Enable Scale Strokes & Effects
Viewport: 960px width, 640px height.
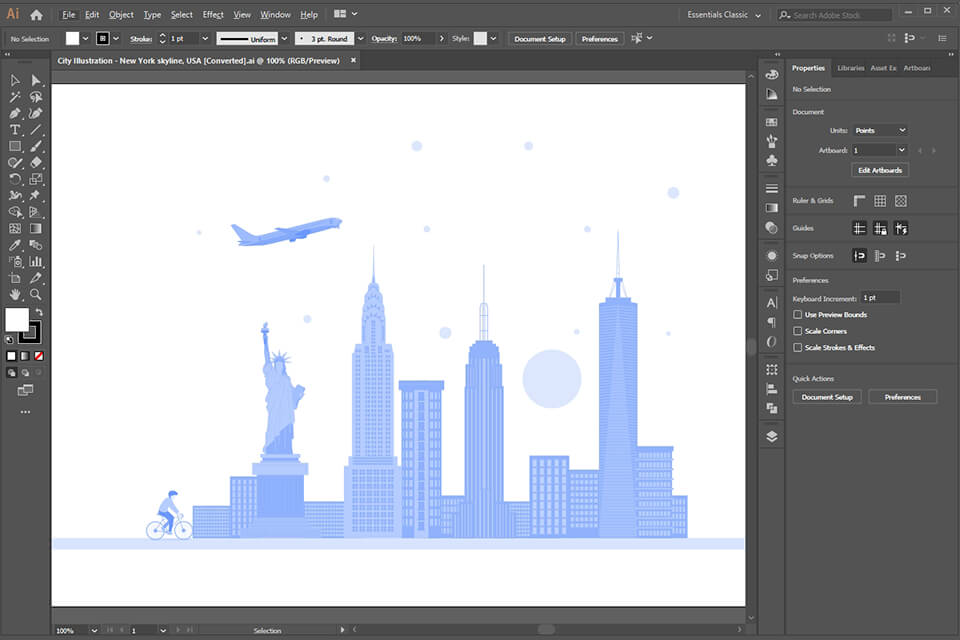click(x=797, y=347)
